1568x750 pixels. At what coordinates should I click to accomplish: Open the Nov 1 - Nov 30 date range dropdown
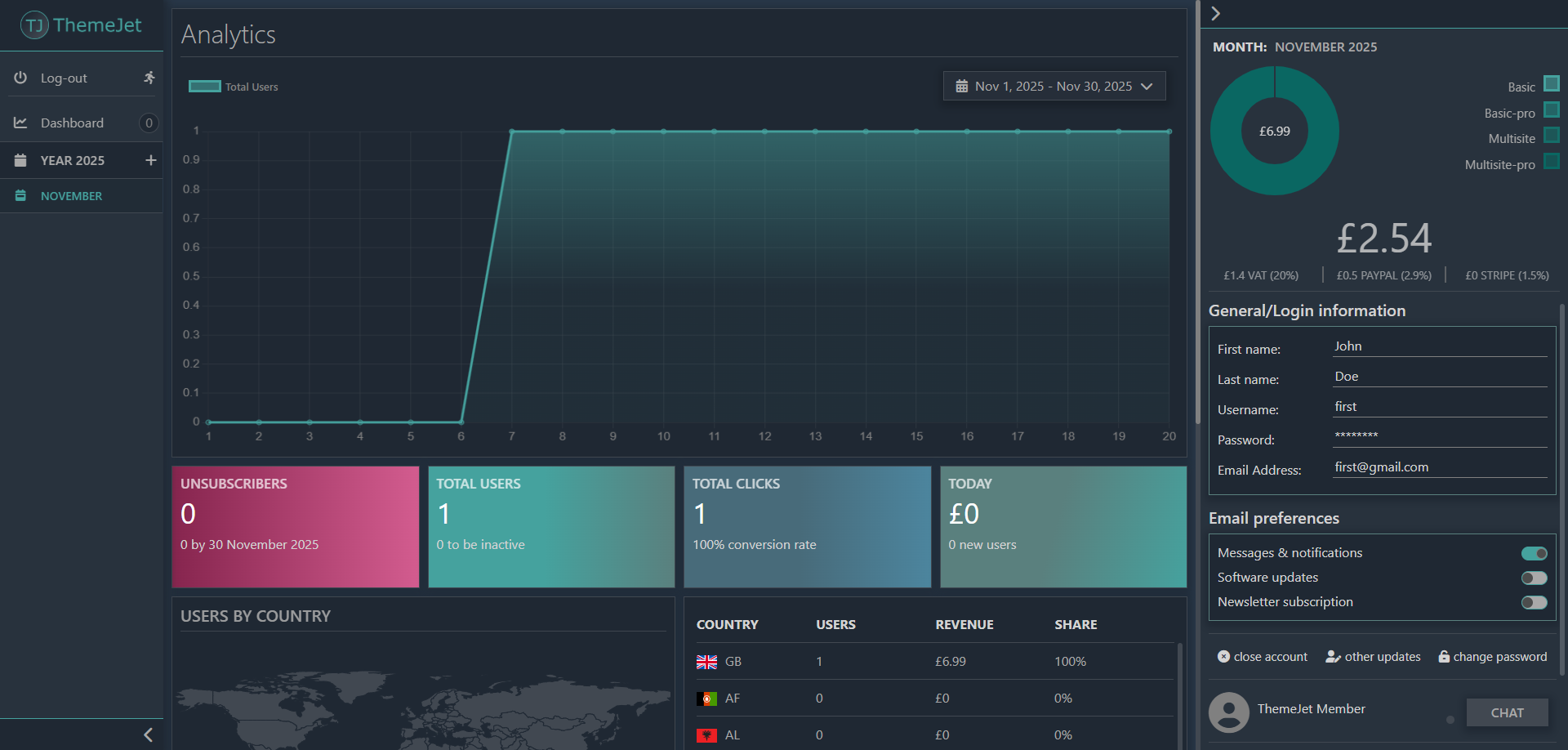pos(1054,86)
